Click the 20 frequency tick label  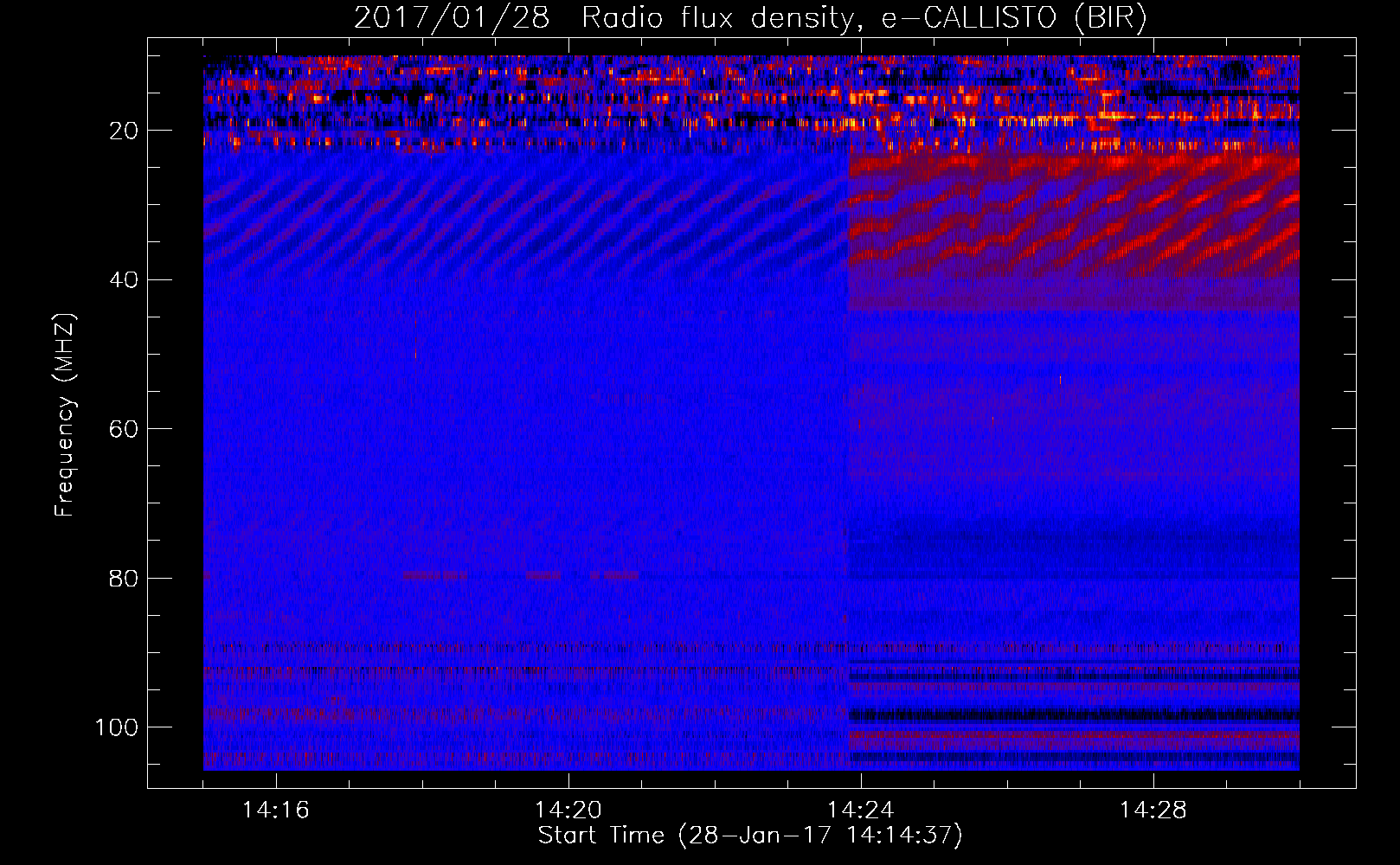(x=125, y=131)
